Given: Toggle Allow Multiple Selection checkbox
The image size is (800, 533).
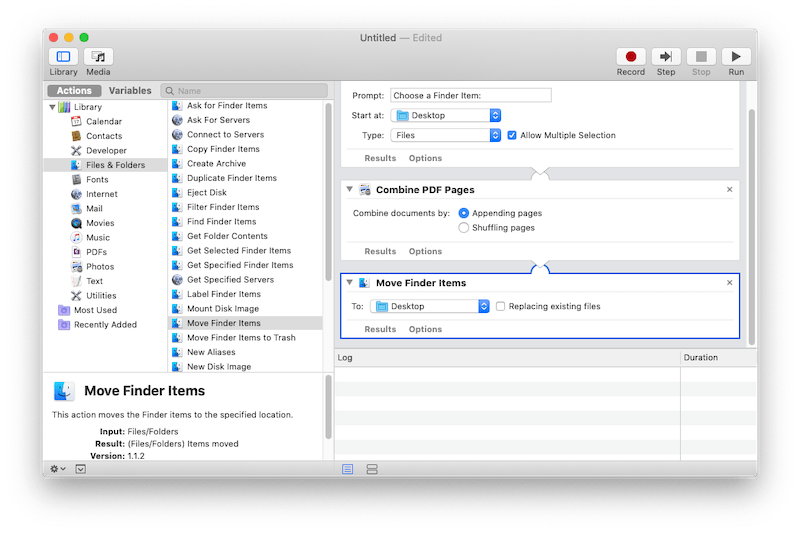Looking at the screenshot, I should click(512, 135).
